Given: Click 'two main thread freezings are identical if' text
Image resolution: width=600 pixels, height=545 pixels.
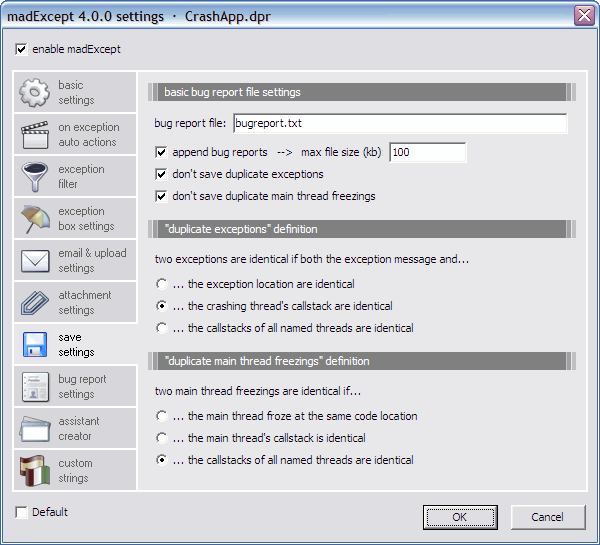Looking at the screenshot, I should coord(258,392).
